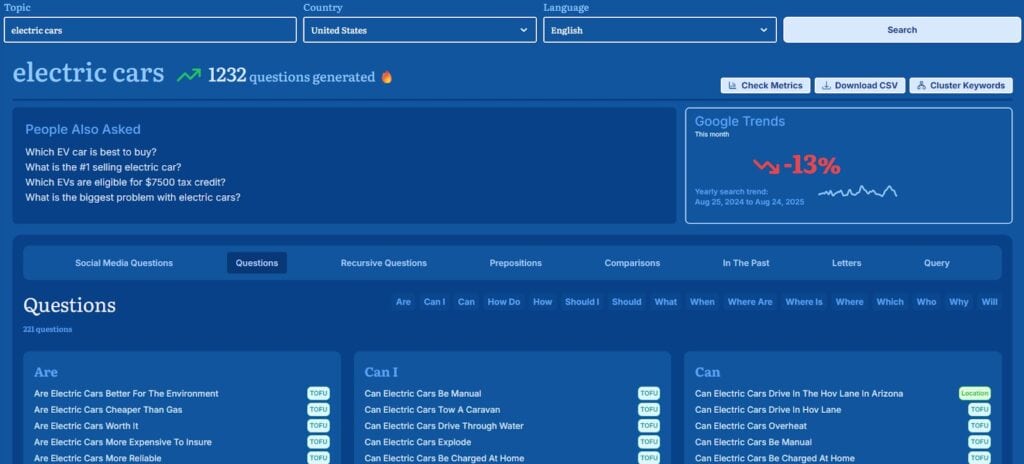Select the Where Are filter link
Viewport: 1024px width, 464px height.
coord(750,302)
